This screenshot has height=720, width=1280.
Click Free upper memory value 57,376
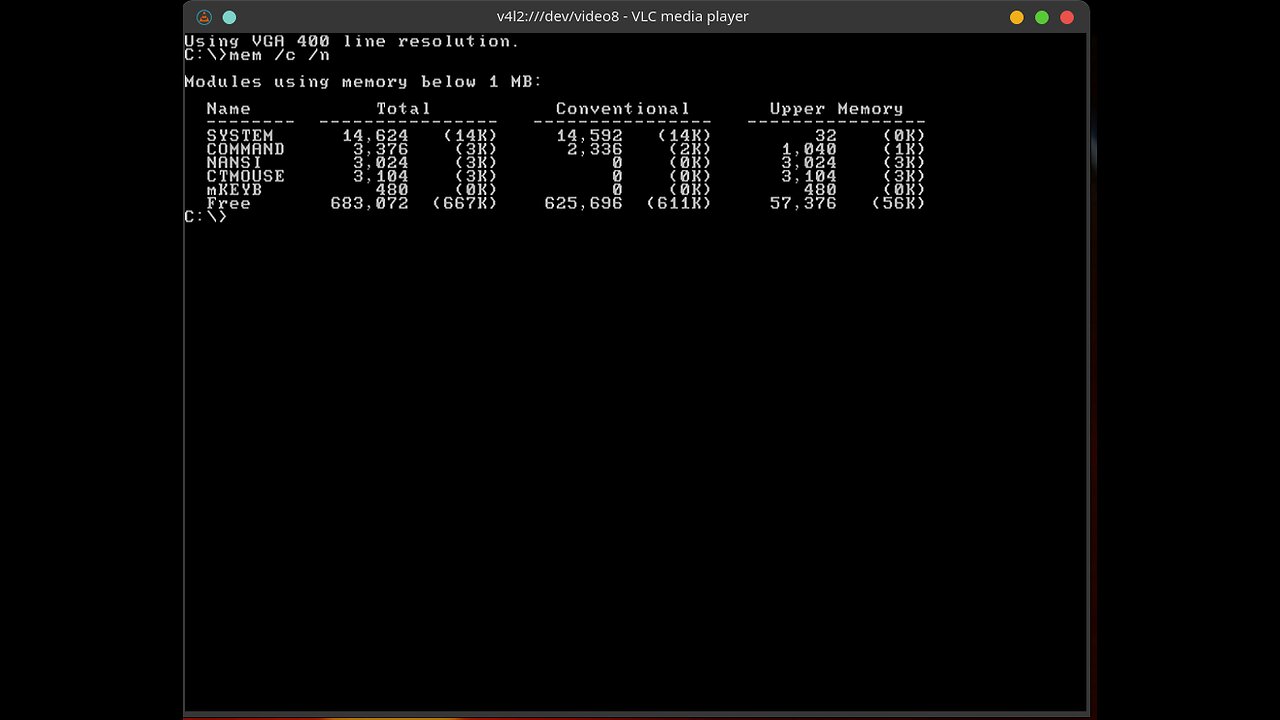pos(803,203)
